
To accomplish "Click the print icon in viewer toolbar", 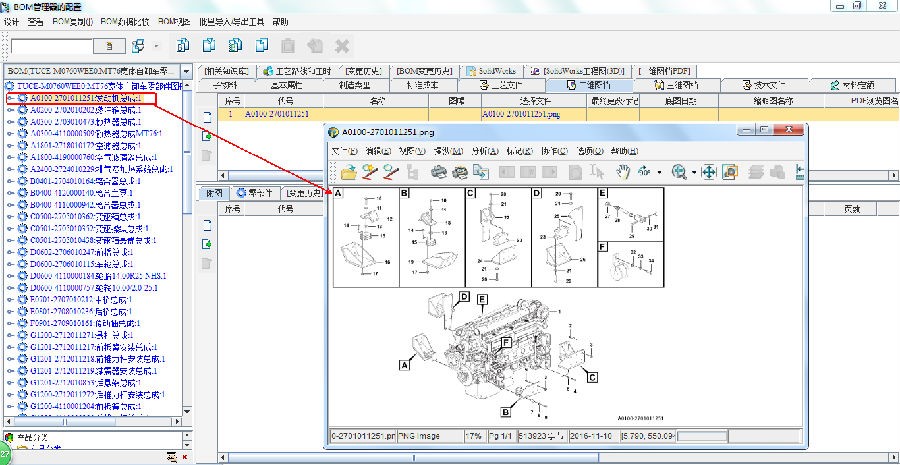I will (x=438, y=172).
